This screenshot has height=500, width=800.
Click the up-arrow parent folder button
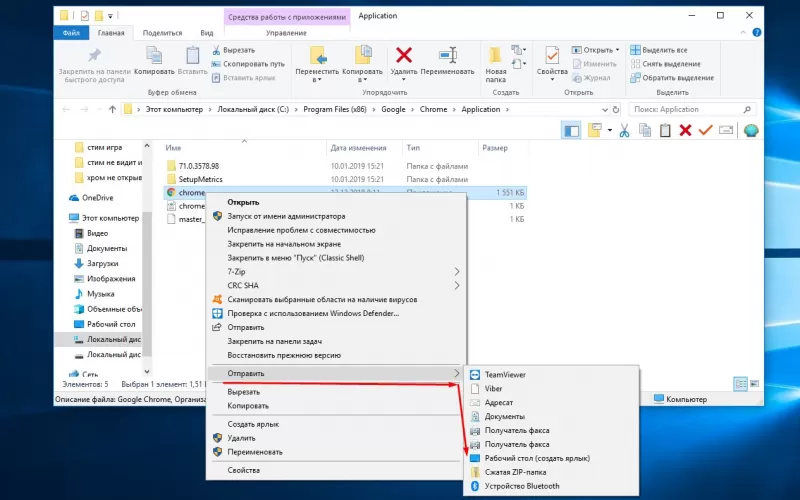(112, 109)
